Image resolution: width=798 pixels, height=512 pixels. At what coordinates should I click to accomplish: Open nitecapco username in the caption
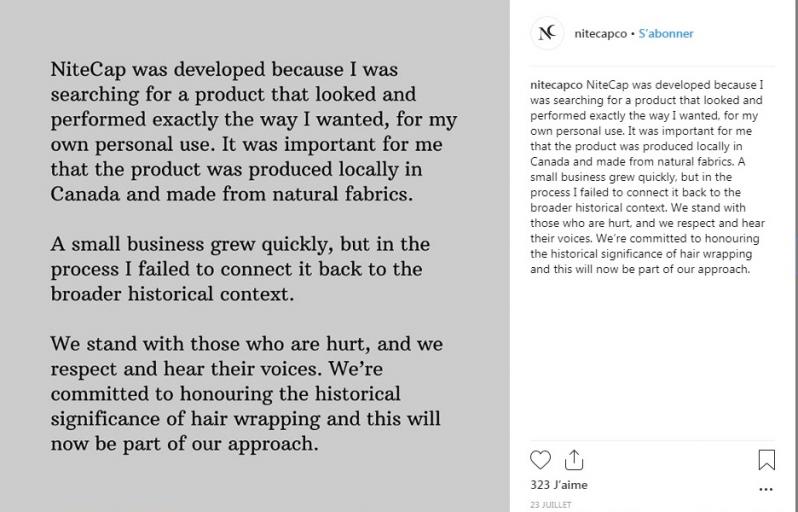point(556,84)
